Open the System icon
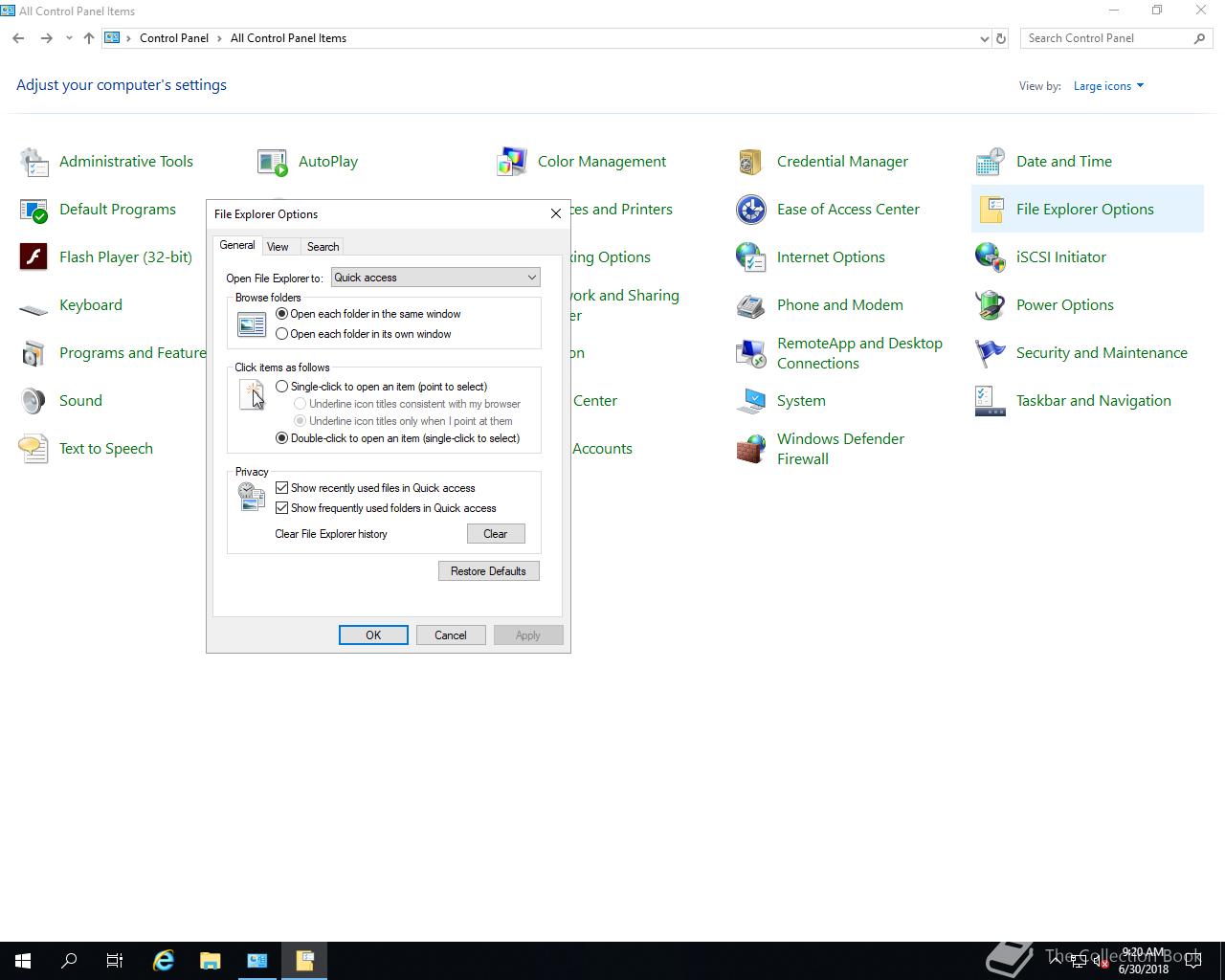 point(751,401)
